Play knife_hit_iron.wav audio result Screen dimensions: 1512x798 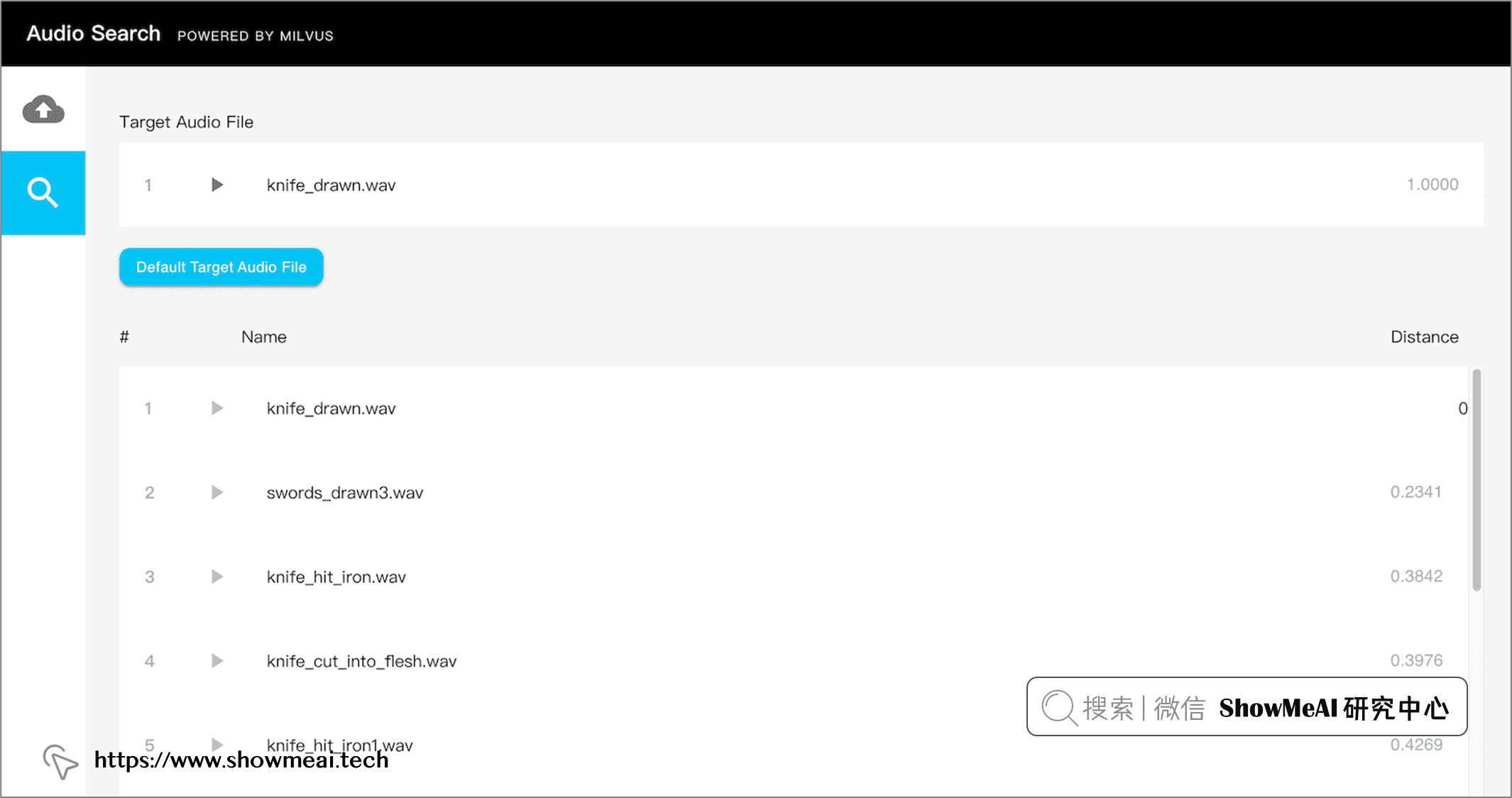coord(219,576)
